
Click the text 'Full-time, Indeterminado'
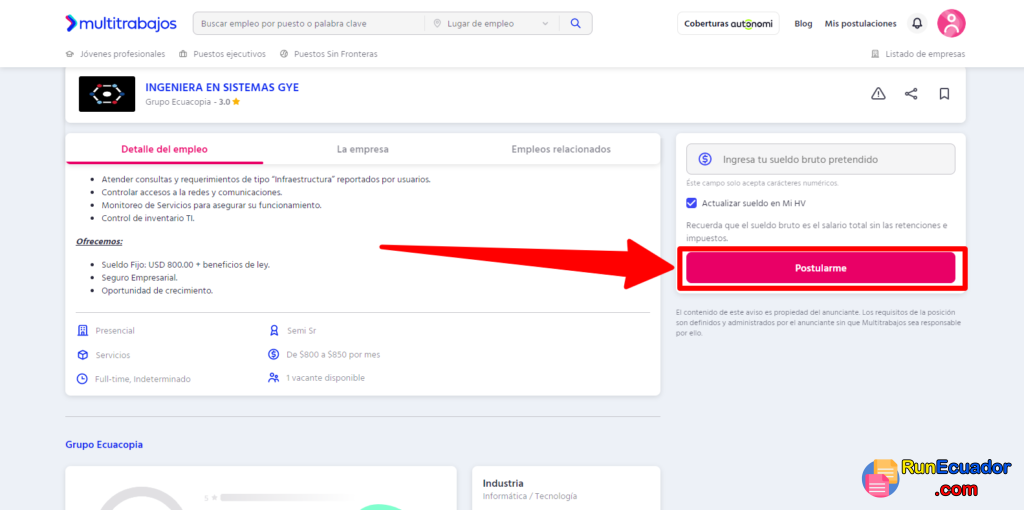tap(143, 379)
